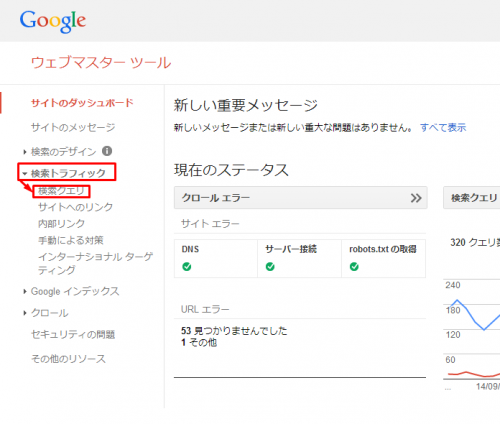Click the 現在のステータス heading
The width and height of the screenshot is (500, 424).
pyautogui.click(x=231, y=170)
